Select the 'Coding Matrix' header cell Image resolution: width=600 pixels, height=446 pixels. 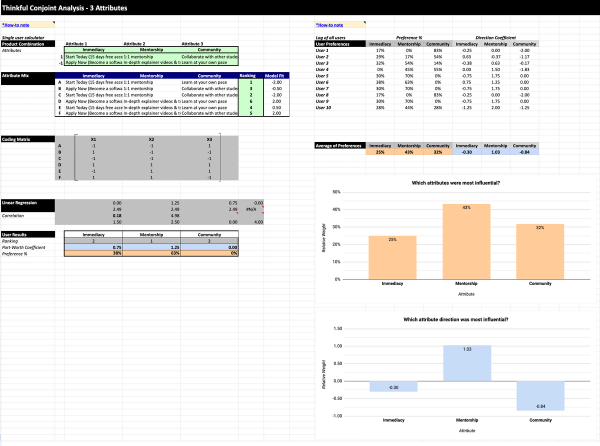point(28,139)
